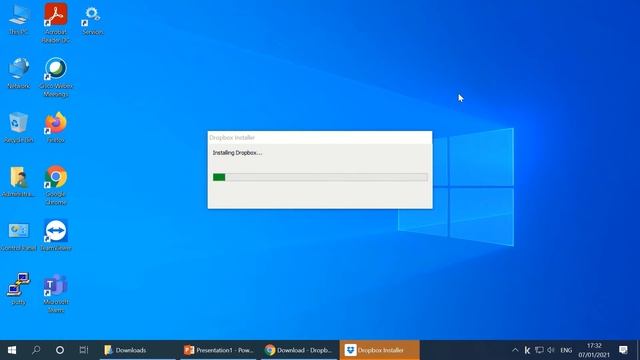Open the Services desktop shortcut
Image resolution: width=640 pixels, height=360 pixels.
[93, 20]
